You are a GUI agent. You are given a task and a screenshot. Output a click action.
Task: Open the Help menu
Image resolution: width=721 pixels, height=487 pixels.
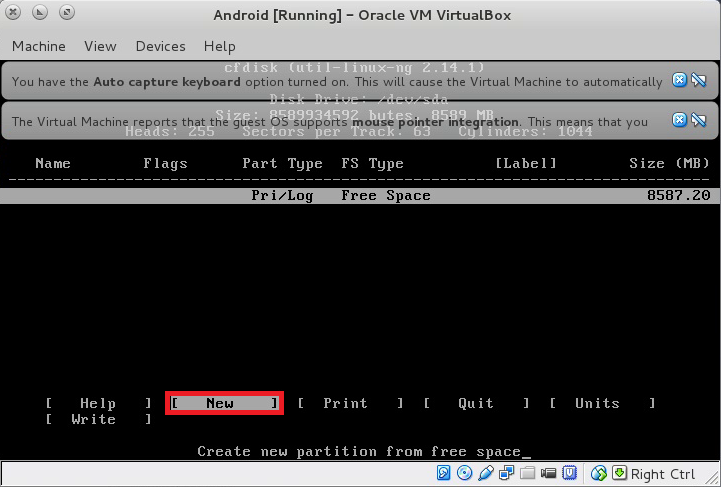click(x=220, y=46)
